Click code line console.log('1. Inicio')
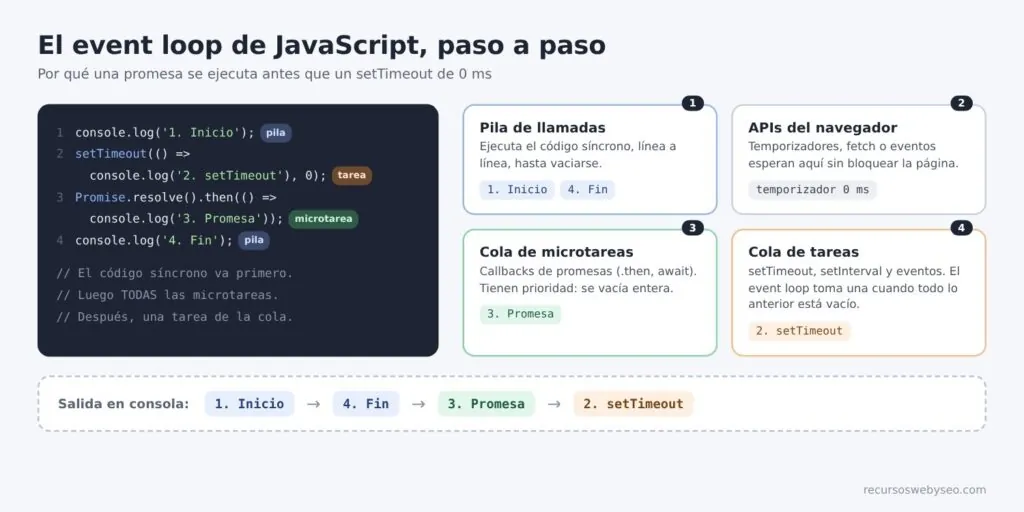Viewport: 1024px width, 512px height. (x=165, y=133)
